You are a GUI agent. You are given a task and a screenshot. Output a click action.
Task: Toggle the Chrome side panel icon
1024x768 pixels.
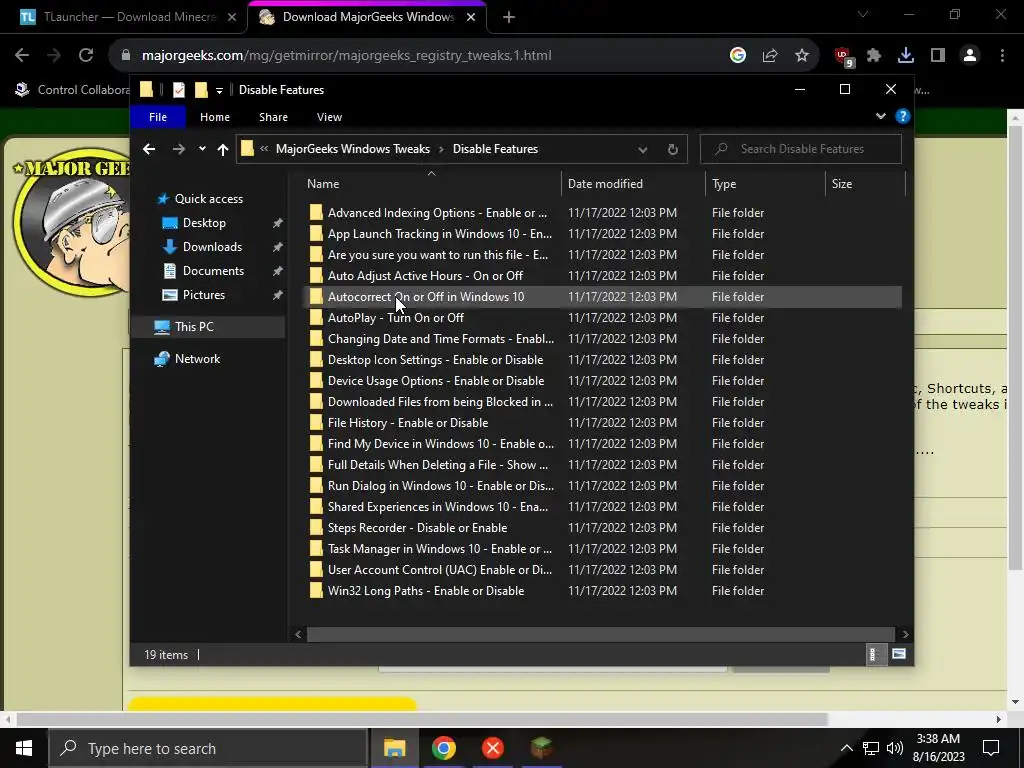click(x=938, y=56)
